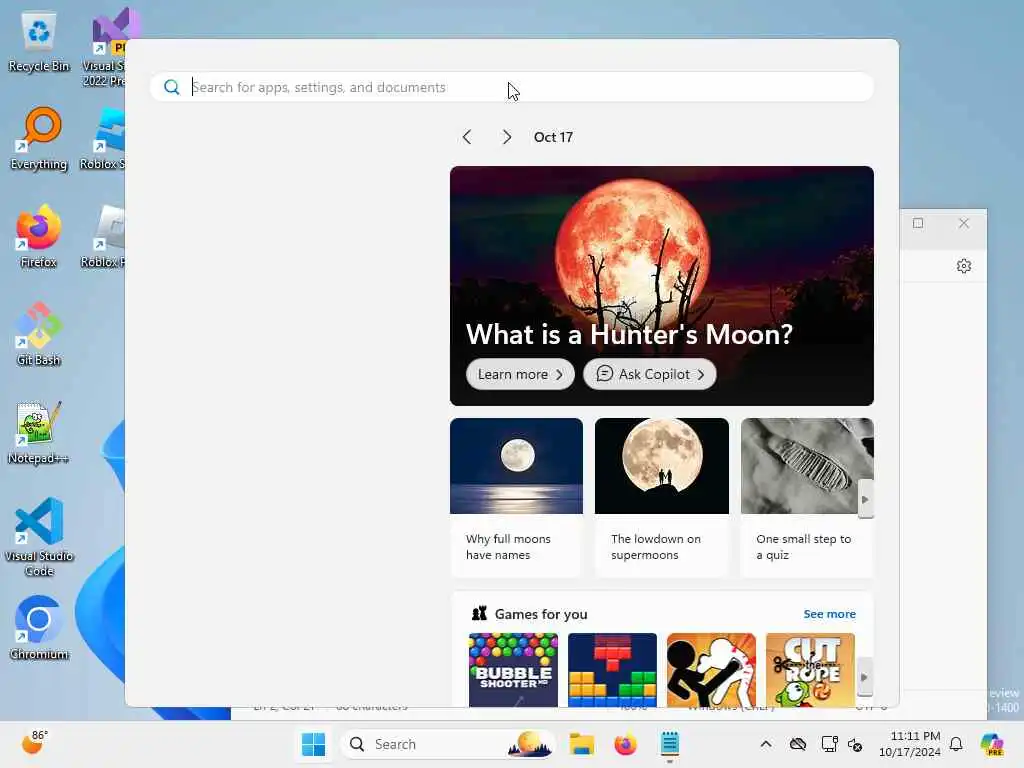Open the Recycle Bin desktop icon
The image size is (1024, 768).
(39, 42)
